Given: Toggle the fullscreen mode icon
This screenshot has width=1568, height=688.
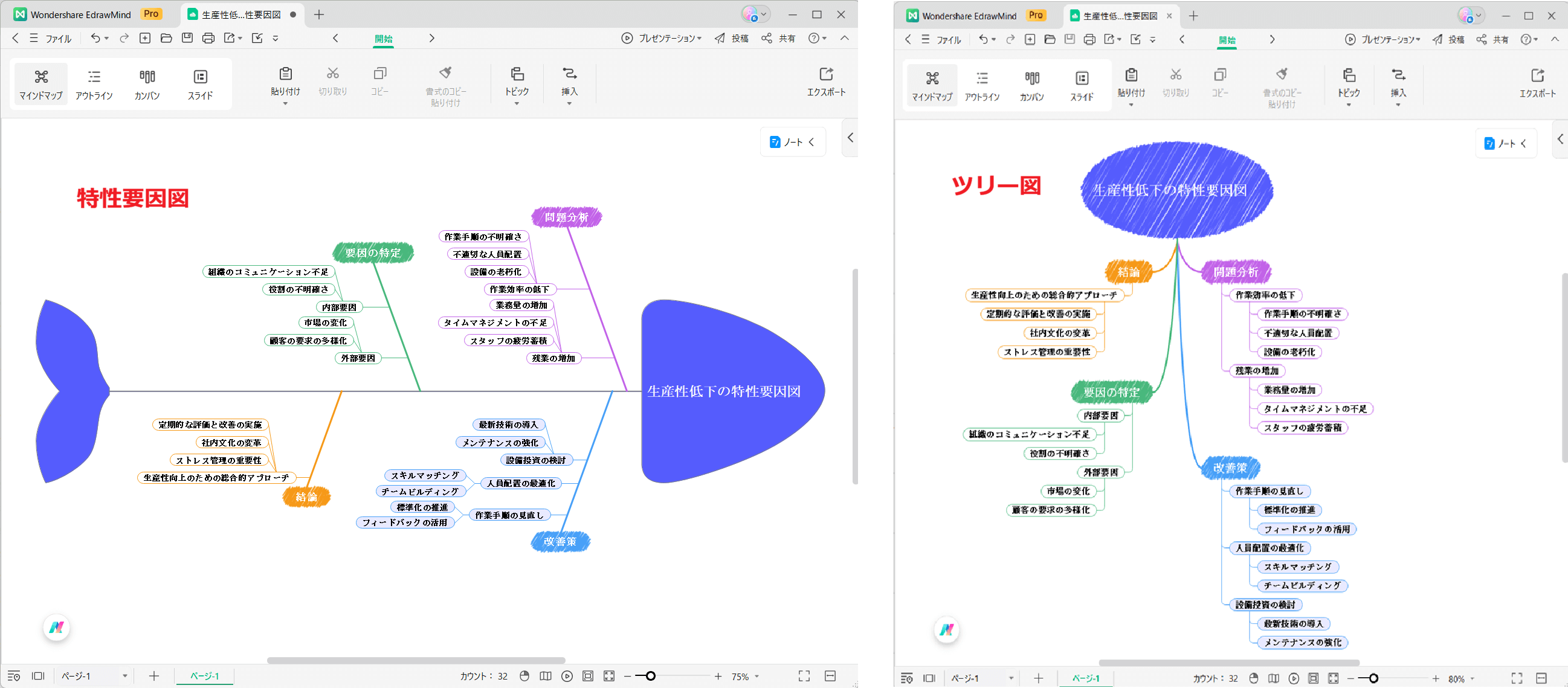Looking at the screenshot, I should pos(804,676).
